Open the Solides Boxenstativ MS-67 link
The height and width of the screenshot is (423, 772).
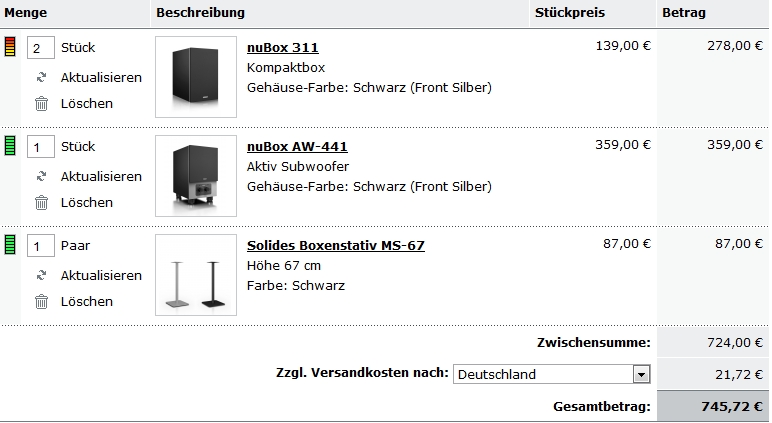coord(335,245)
